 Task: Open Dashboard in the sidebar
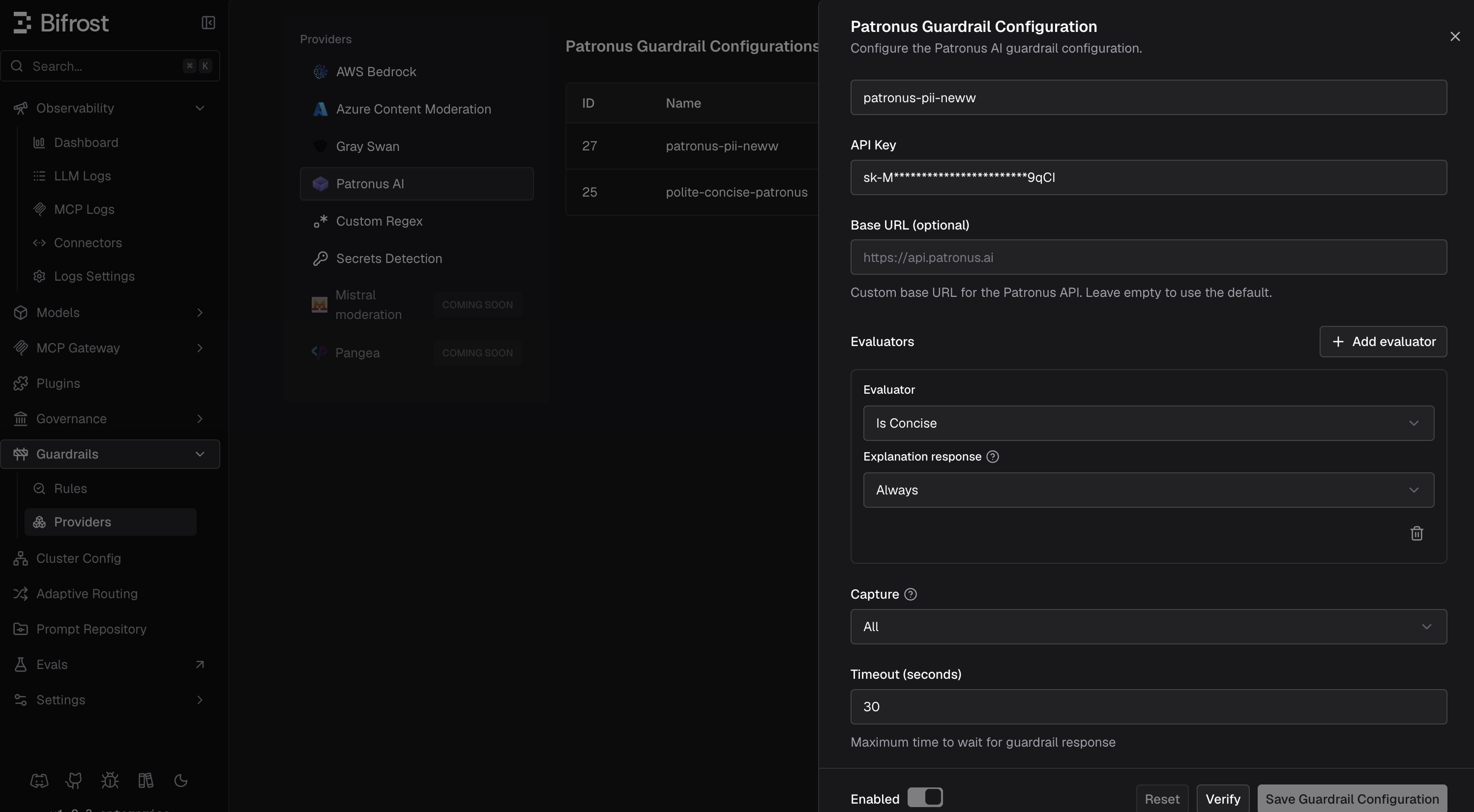111,143
